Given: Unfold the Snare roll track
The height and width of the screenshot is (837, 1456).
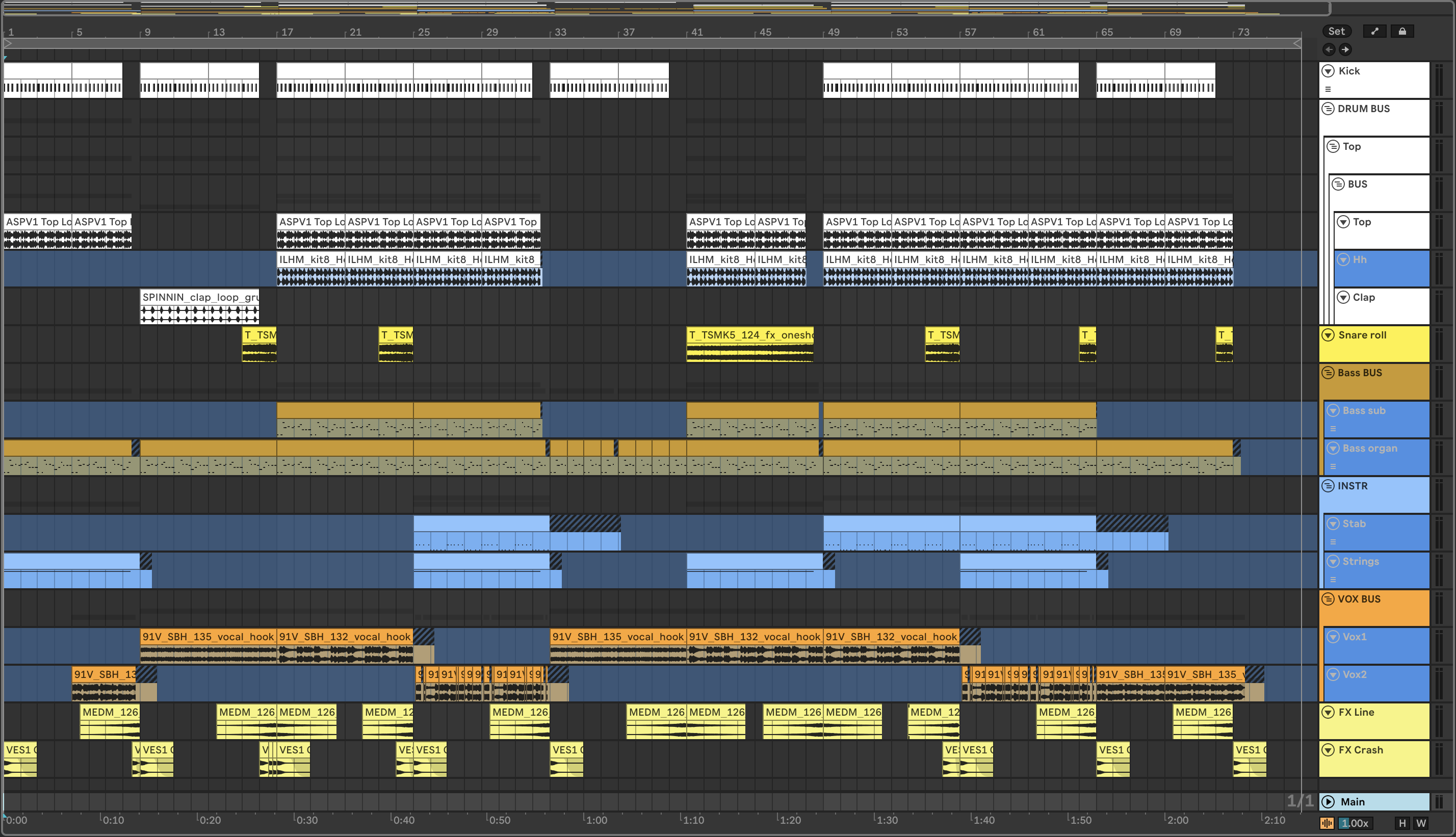Looking at the screenshot, I should (x=1328, y=335).
